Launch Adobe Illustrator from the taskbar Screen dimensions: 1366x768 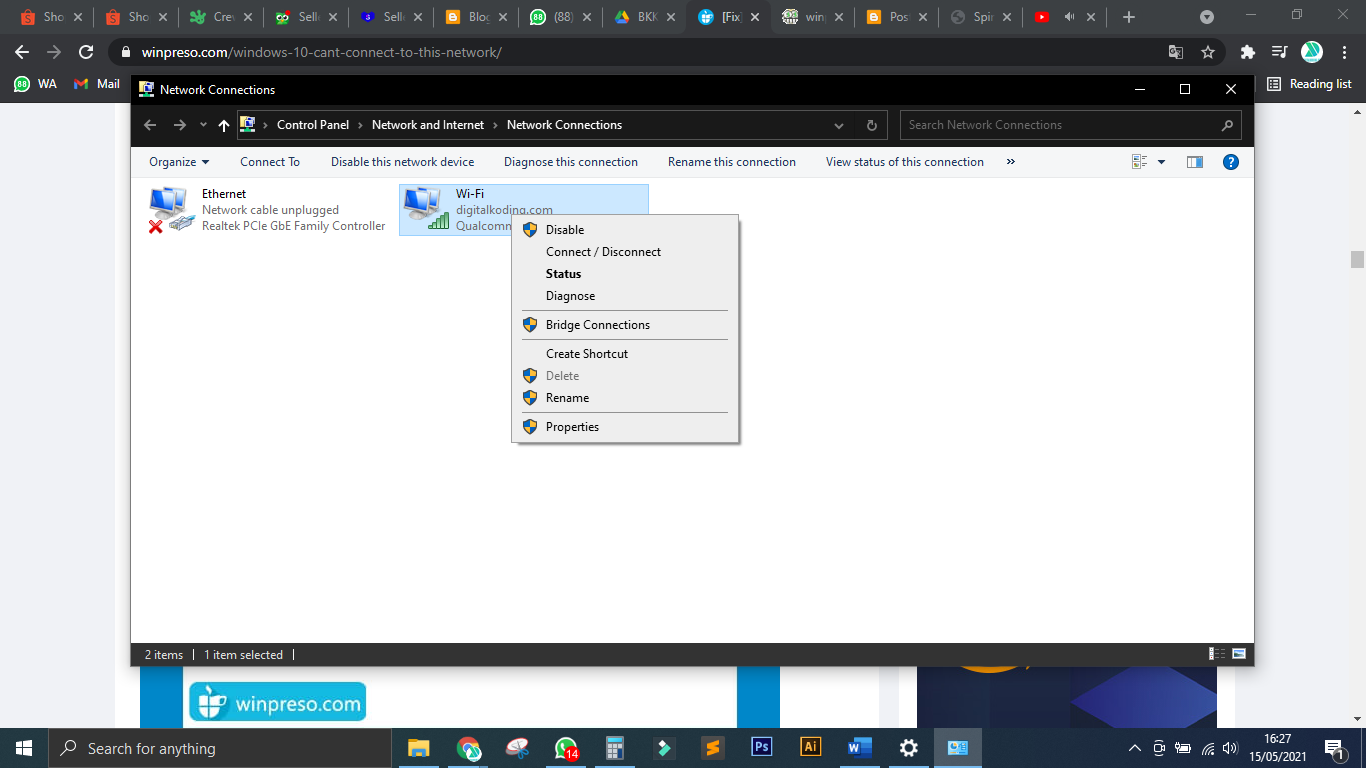[809, 747]
